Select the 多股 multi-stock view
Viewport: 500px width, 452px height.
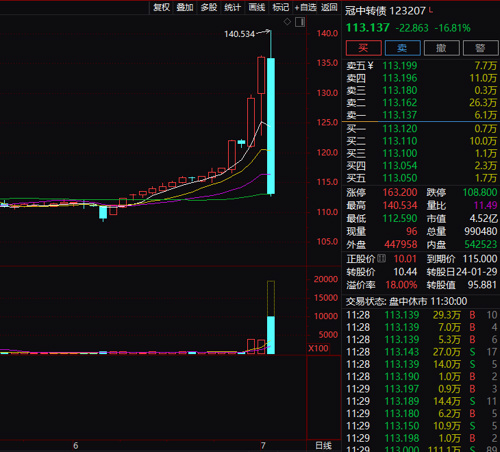209,7
